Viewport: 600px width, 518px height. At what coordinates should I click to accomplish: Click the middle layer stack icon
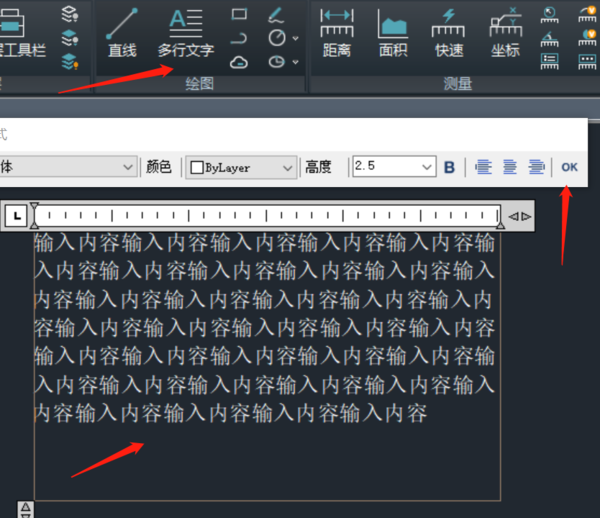point(70,38)
